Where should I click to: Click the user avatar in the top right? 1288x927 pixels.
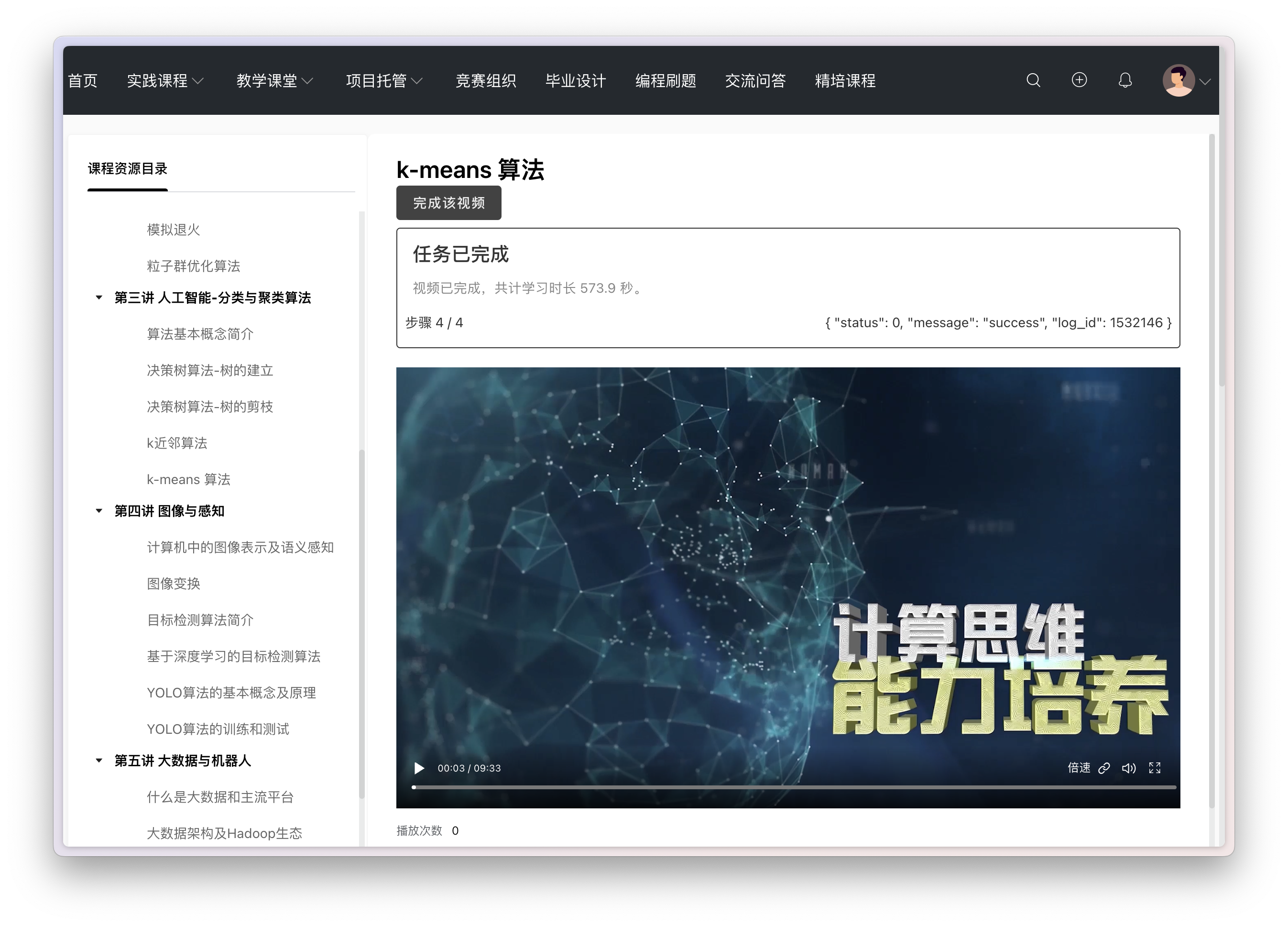pos(1178,80)
